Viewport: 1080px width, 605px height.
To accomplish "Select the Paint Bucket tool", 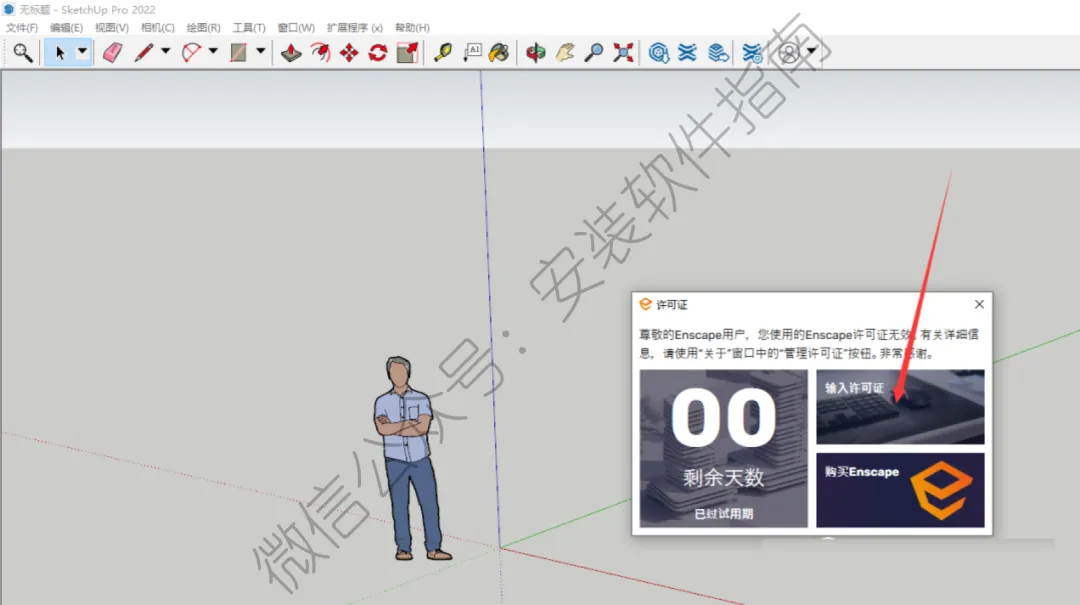I will coord(499,53).
